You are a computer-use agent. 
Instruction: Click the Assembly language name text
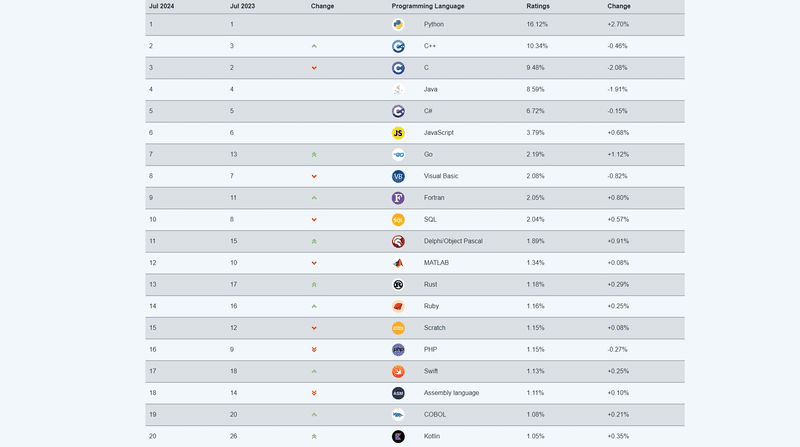451,393
